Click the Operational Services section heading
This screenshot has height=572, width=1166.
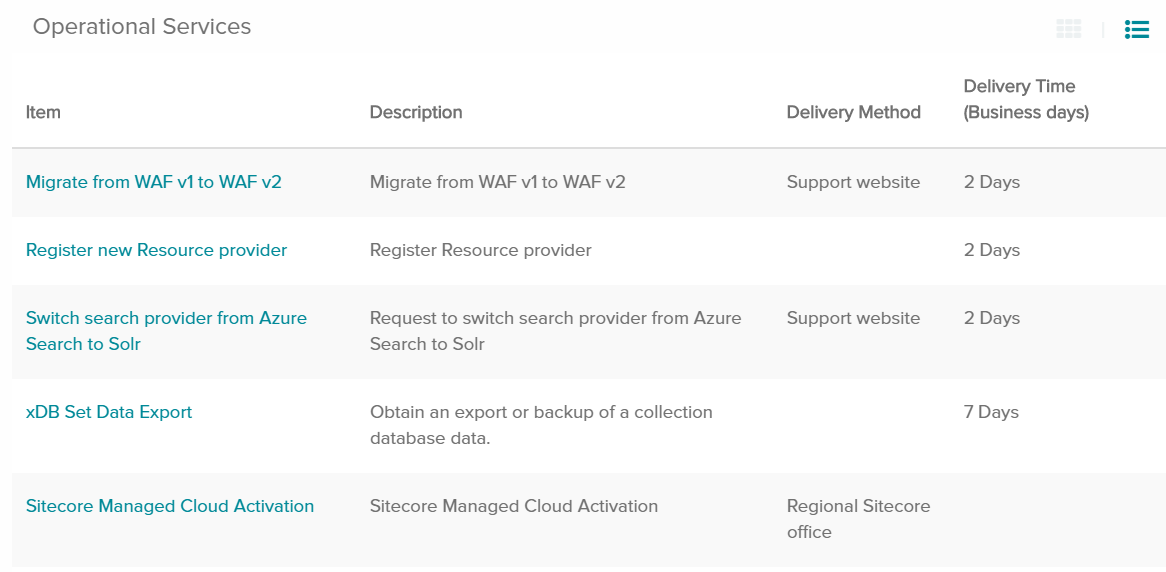[142, 27]
